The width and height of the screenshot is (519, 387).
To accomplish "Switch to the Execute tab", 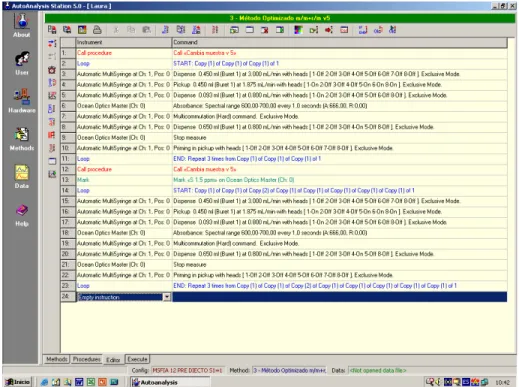I will coord(137,359).
